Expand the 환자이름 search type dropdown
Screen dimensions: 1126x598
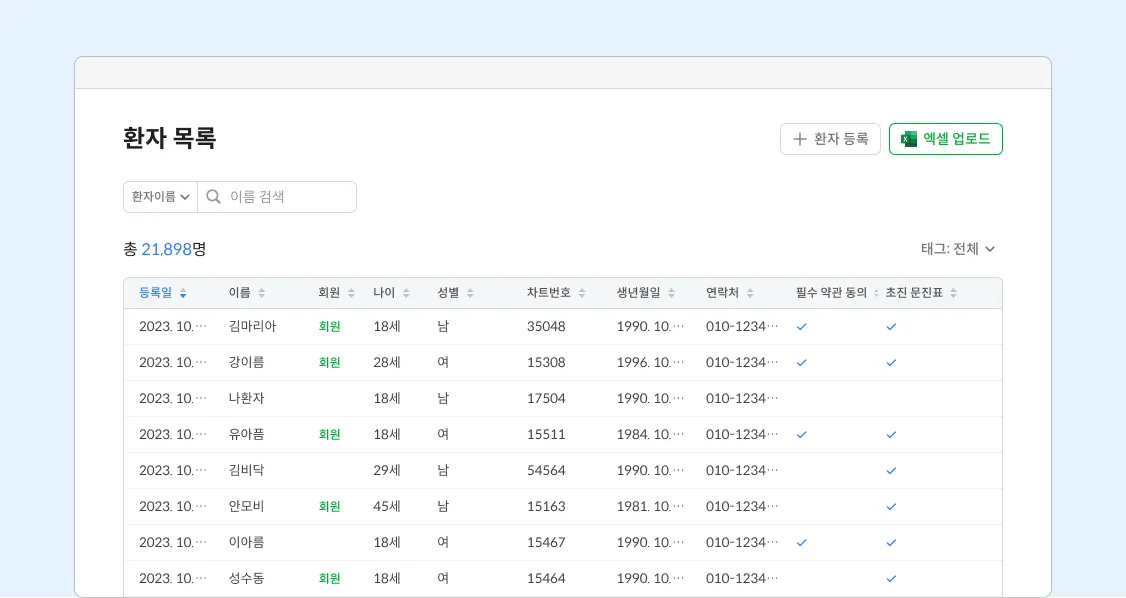[160, 197]
